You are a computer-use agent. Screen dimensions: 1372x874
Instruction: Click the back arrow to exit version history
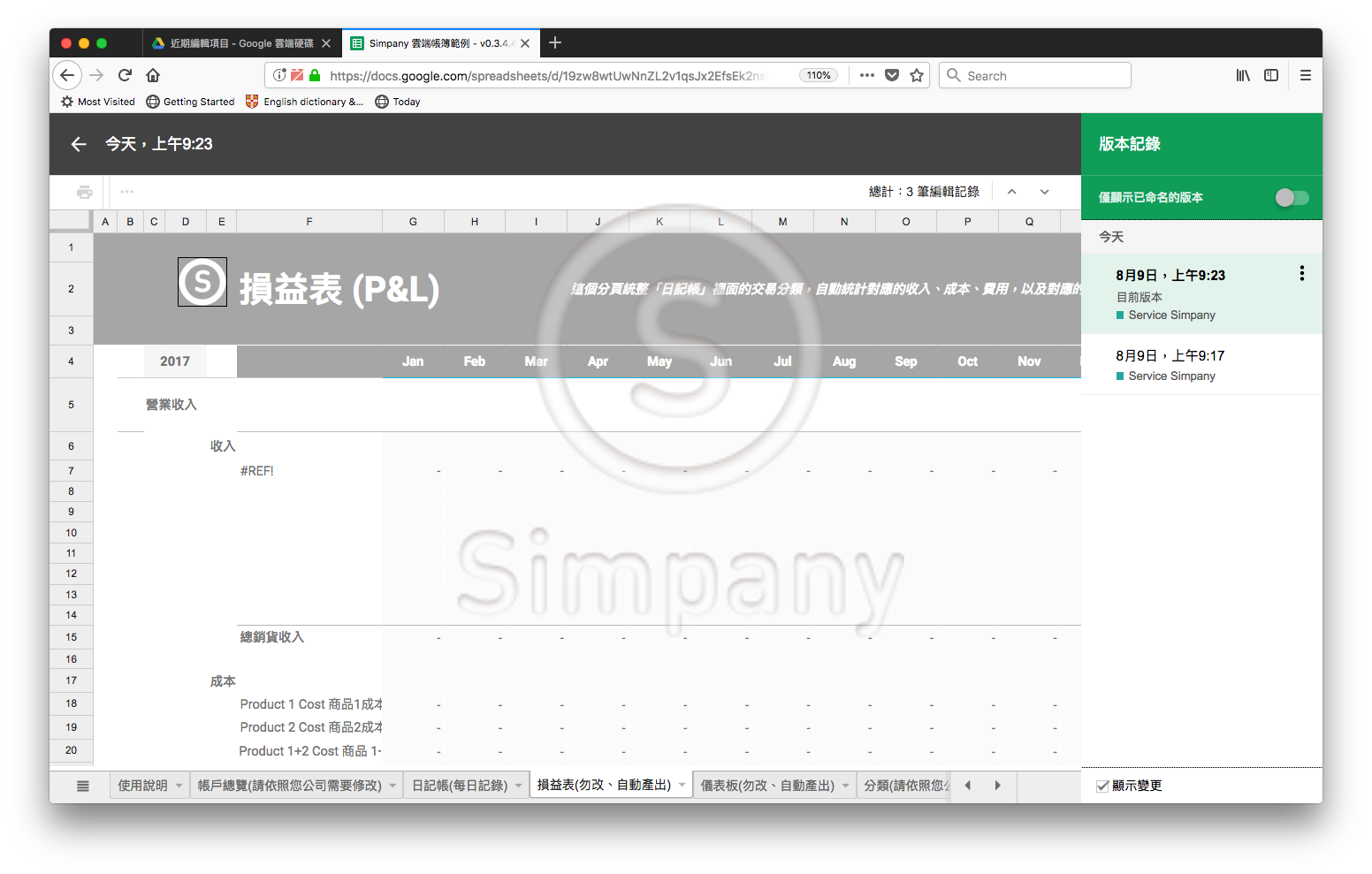[x=79, y=144]
